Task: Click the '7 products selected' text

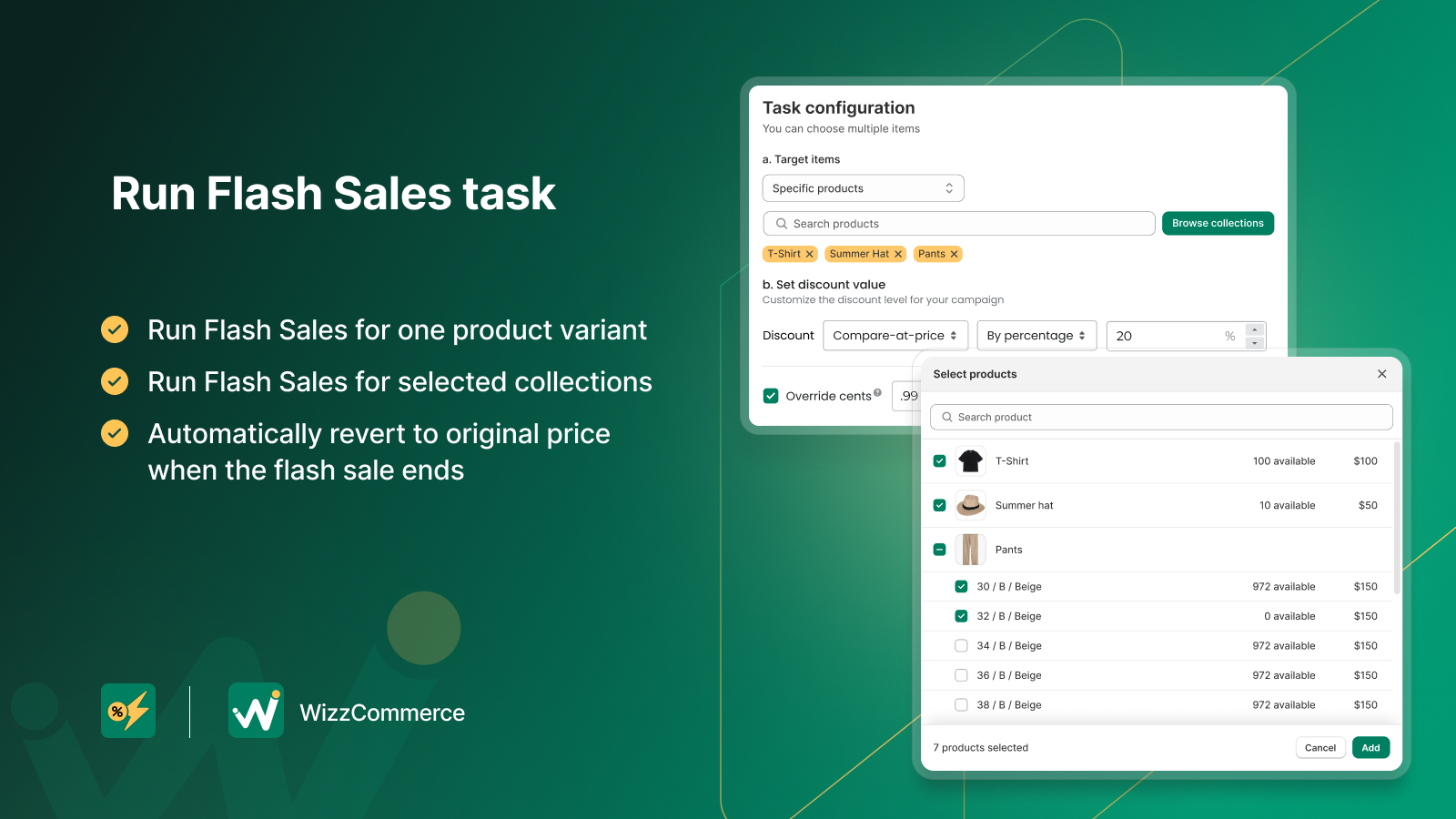Action: (980, 748)
